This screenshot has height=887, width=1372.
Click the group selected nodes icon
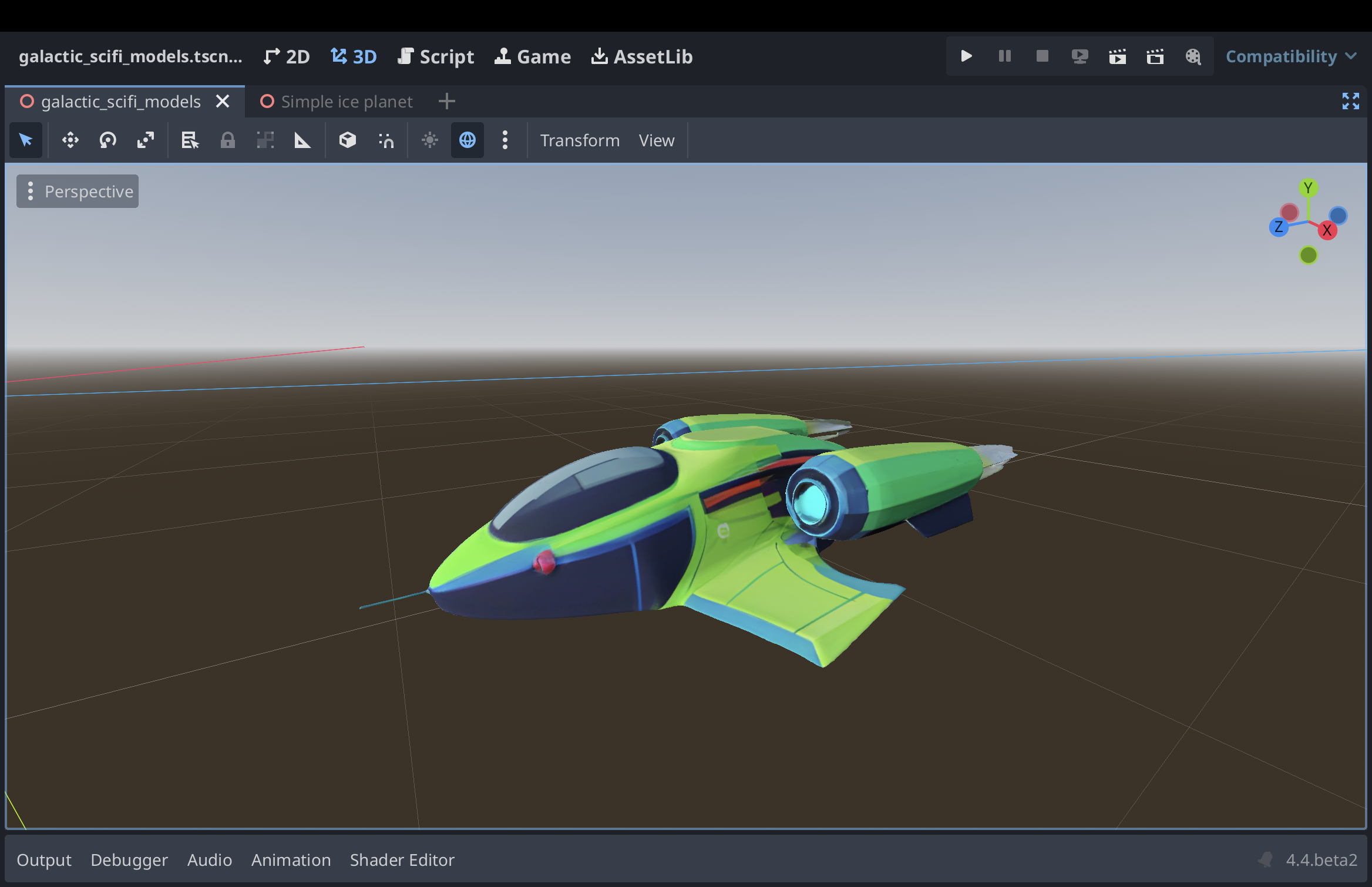pyautogui.click(x=265, y=140)
